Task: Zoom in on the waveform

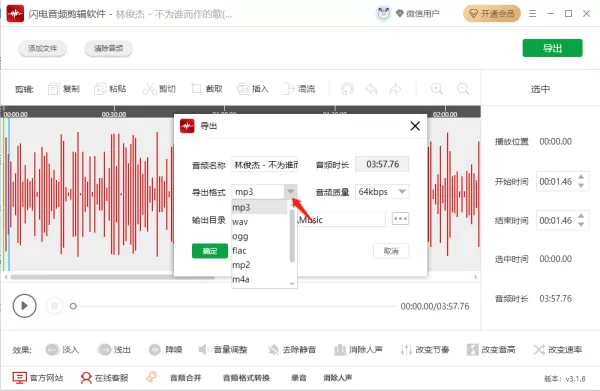Action: pos(437,89)
